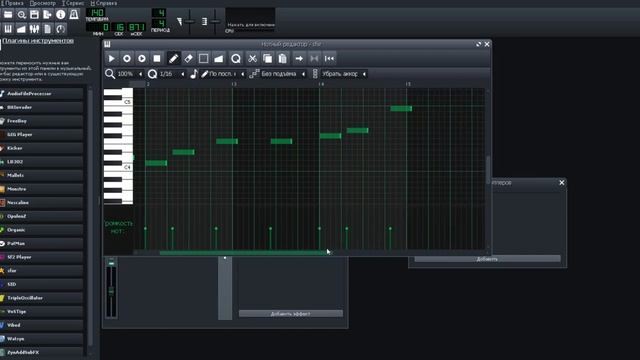Click the highest green note in piano roll grid
The height and width of the screenshot is (360, 640).
(401, 109)
